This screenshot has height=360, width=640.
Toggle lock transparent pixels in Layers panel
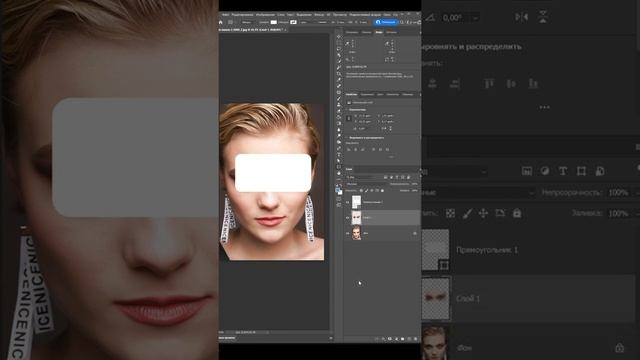[x=361, y=191]
